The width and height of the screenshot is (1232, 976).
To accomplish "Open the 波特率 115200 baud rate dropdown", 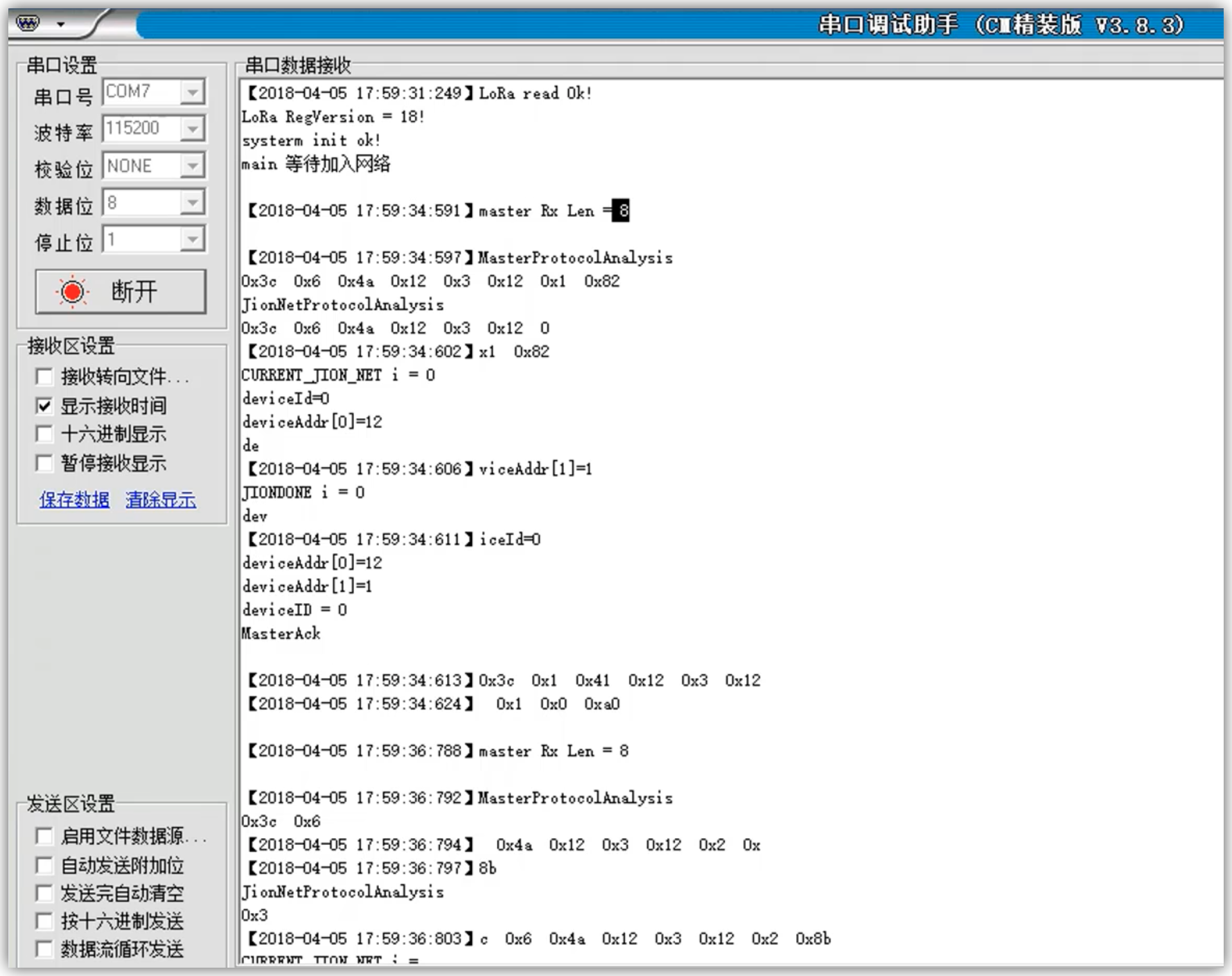I will click(192, 128).
